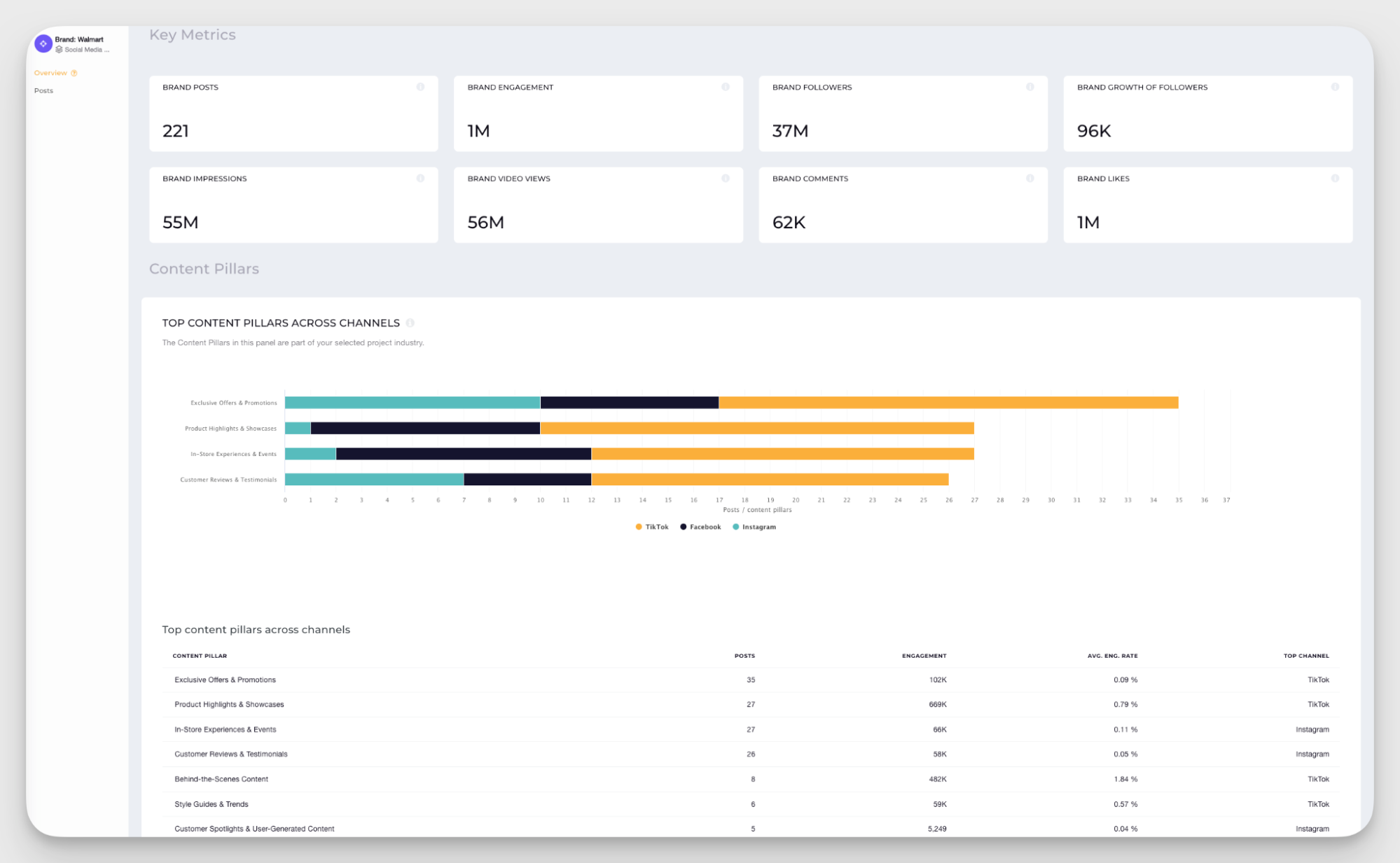Click the info icon on Brand Likes card

[1335, 178]
